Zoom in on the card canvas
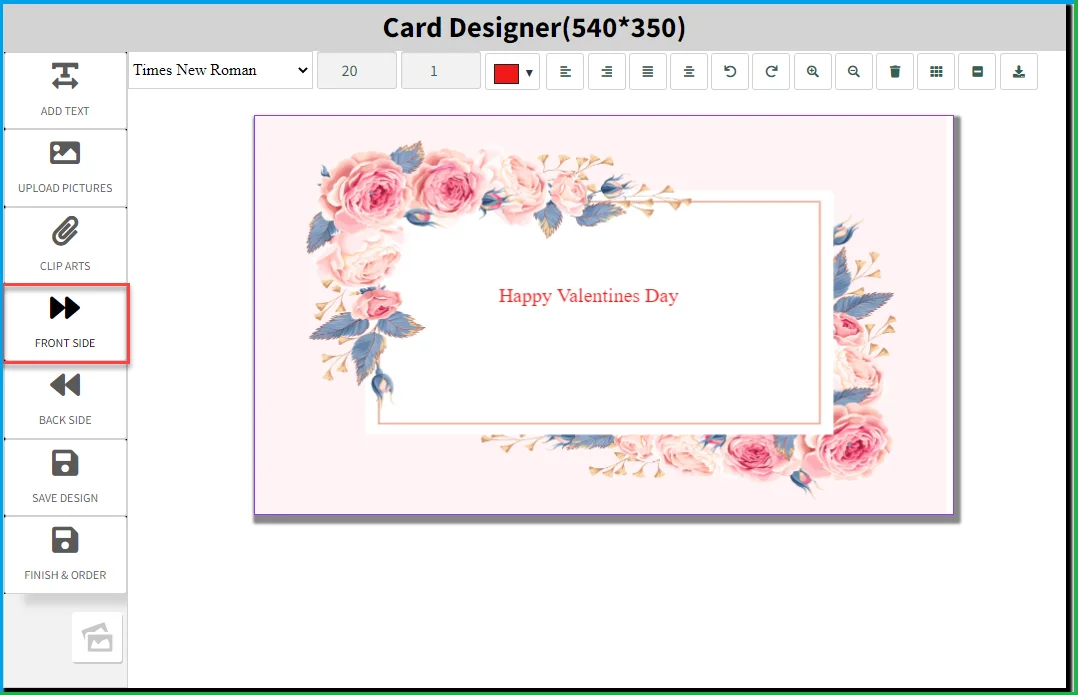The image size is (1078, 695). point(813,71)
